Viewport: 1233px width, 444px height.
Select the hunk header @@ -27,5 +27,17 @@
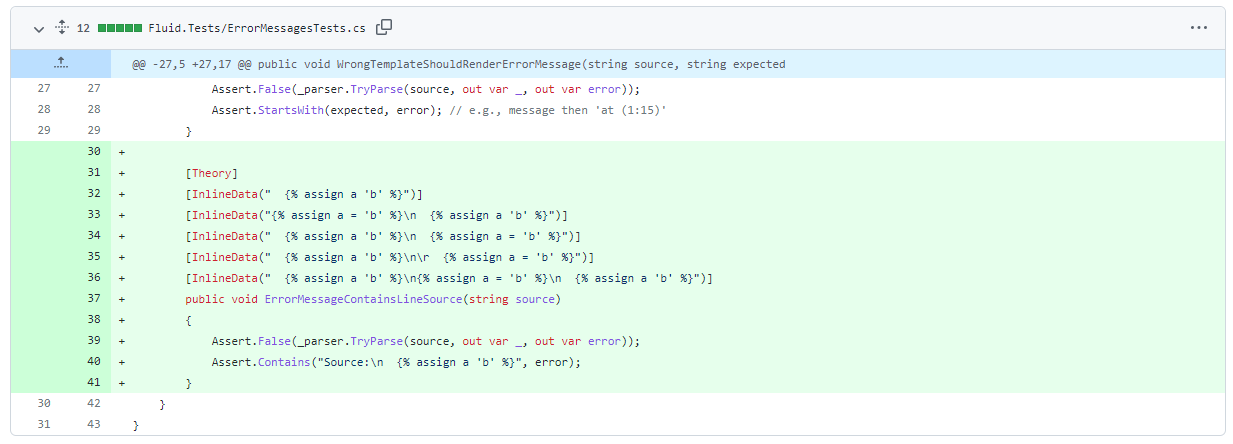coord(458,64)
